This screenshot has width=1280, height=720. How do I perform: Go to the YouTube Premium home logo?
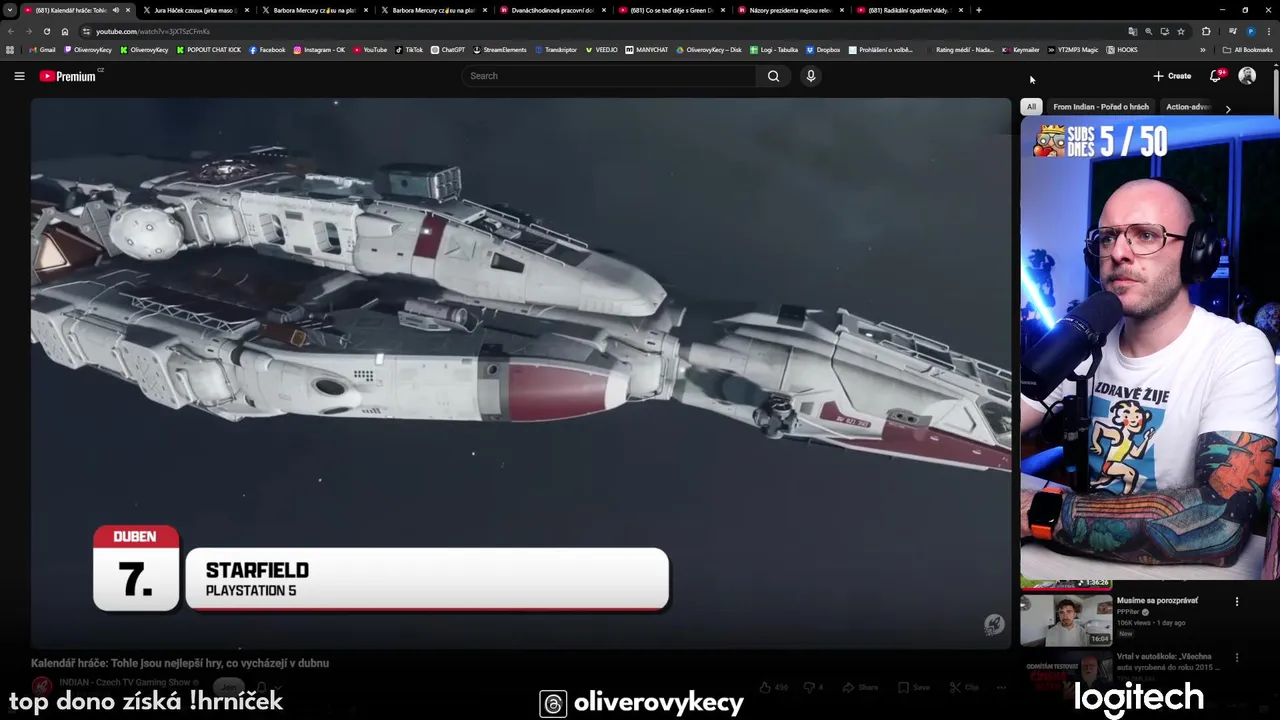[x=68, y=76]
